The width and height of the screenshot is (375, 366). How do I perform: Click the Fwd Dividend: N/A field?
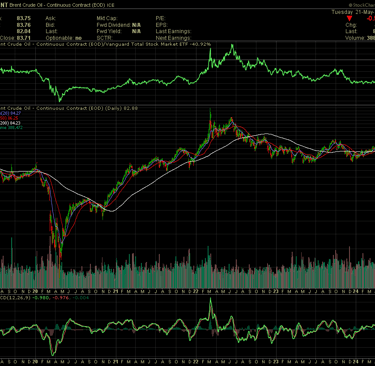pos(119,25)
